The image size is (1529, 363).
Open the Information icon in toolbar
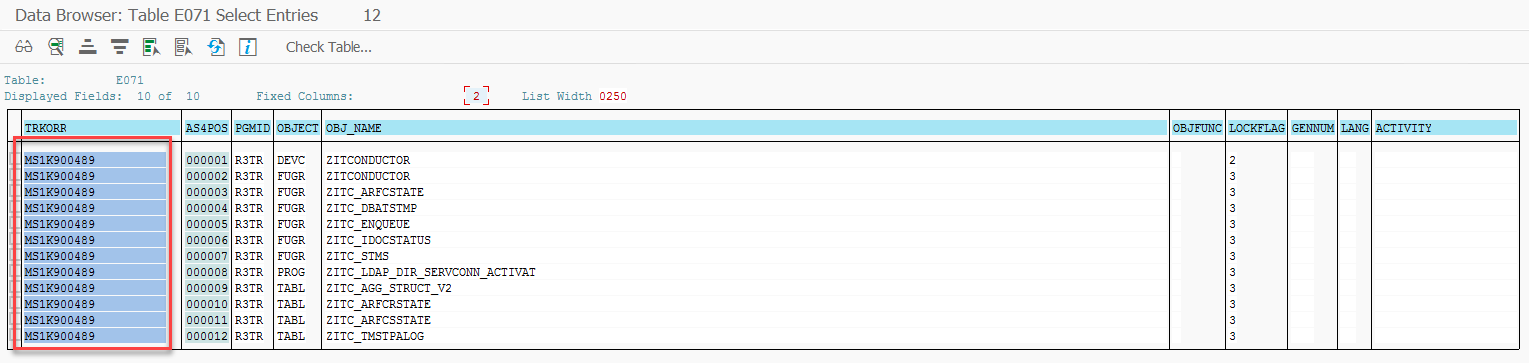247,47
